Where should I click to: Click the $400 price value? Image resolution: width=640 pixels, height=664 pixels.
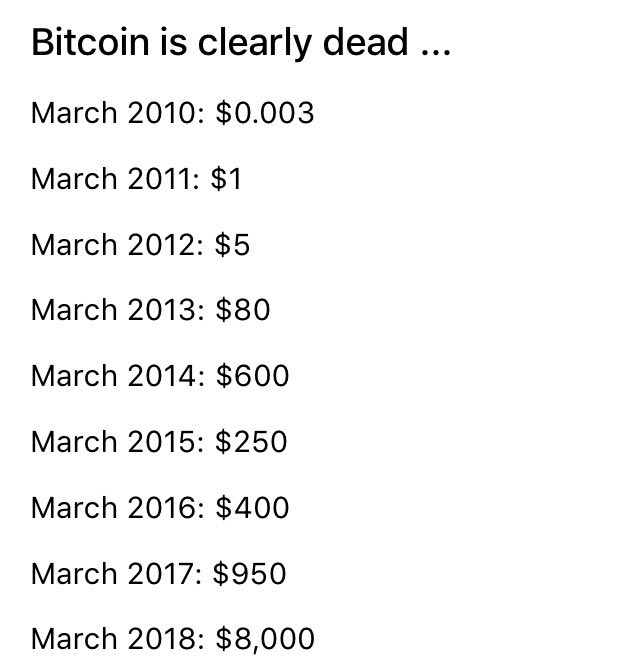pyautogui.click(x=252, y=508)
